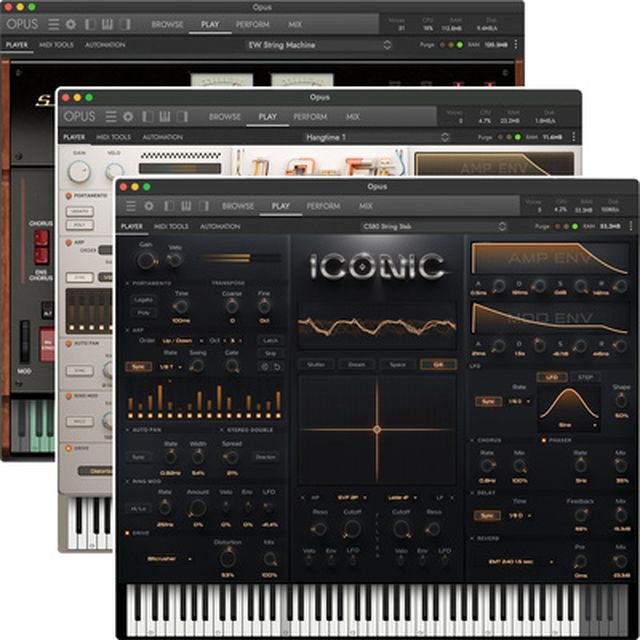The image size is (640, 640).
Task: Toggle the left panel icon in the front window
Action: 168,206
